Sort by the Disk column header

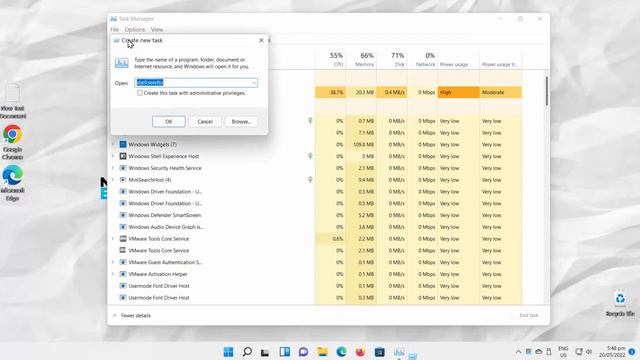pyautogui.click(x=392, y=59)
